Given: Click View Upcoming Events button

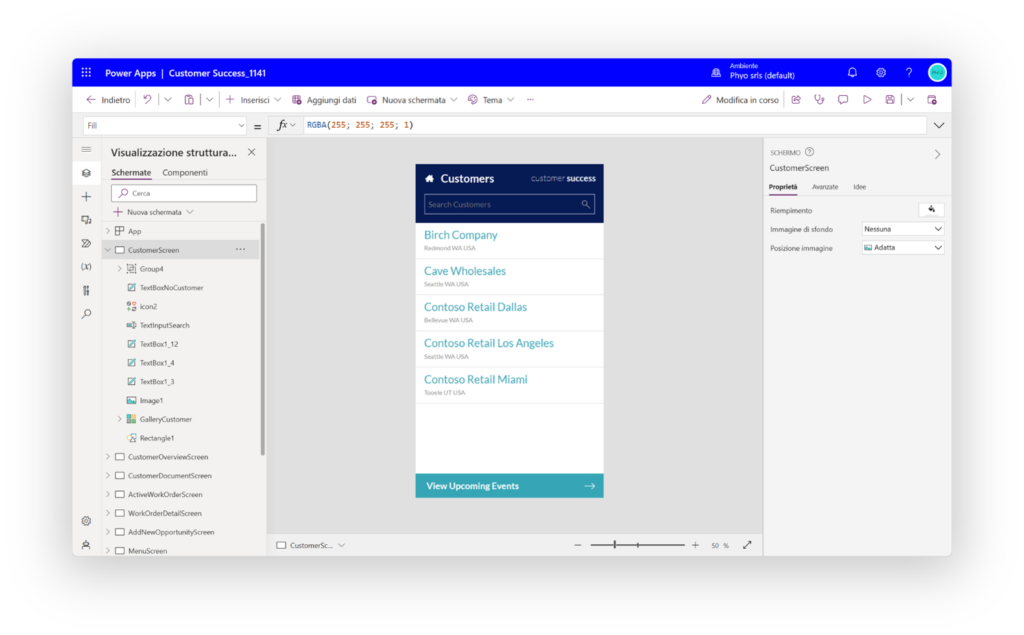Looking at the screenshot, I should point(509,486).
